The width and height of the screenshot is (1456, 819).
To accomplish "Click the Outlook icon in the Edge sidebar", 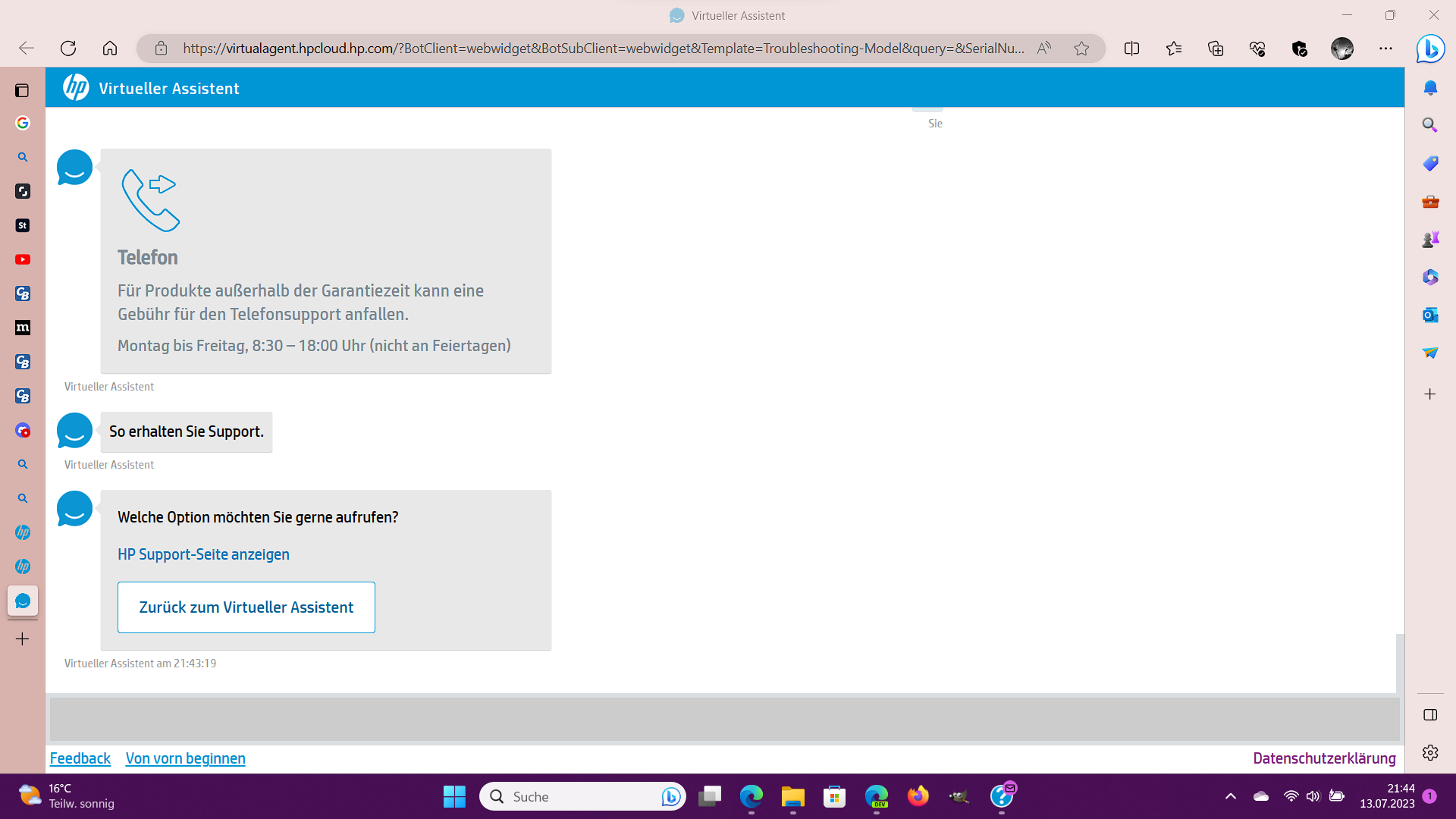I will pos(1430,315).
